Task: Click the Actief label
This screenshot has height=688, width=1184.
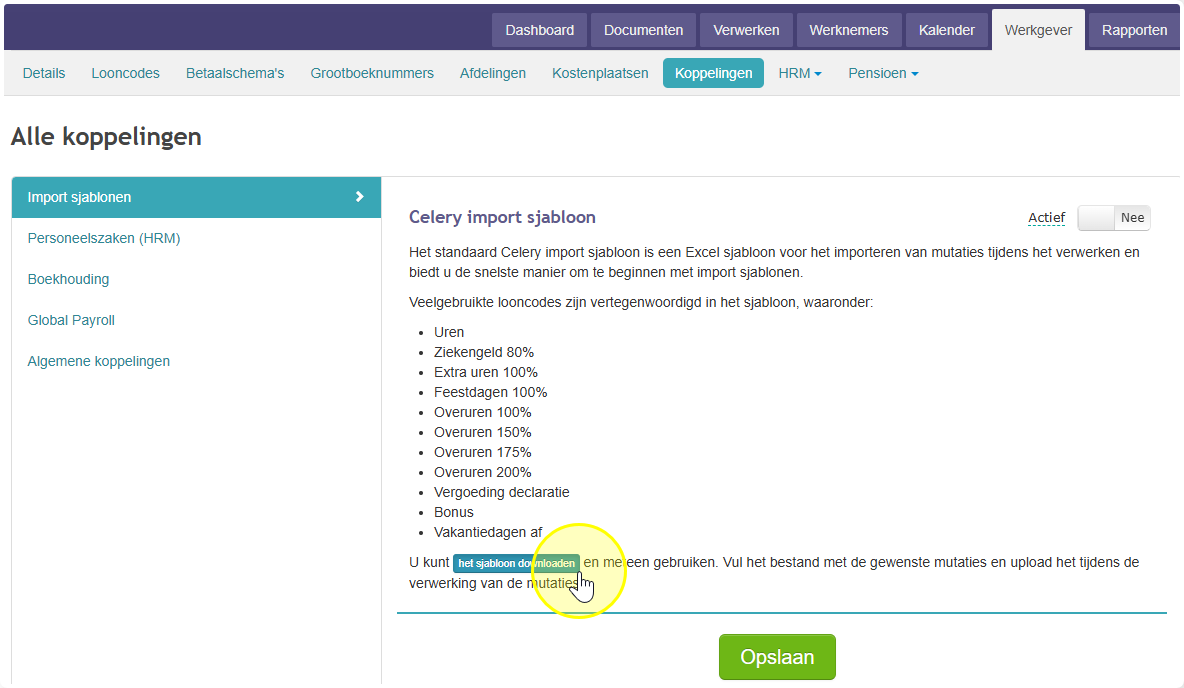Action: point(1047,218)
